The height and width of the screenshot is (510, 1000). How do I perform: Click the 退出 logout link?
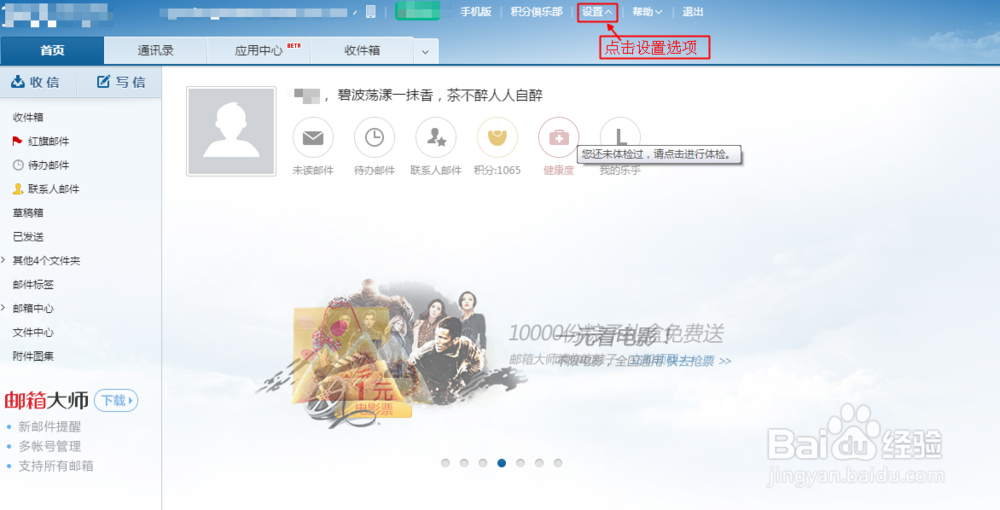[x=693, y=11]
